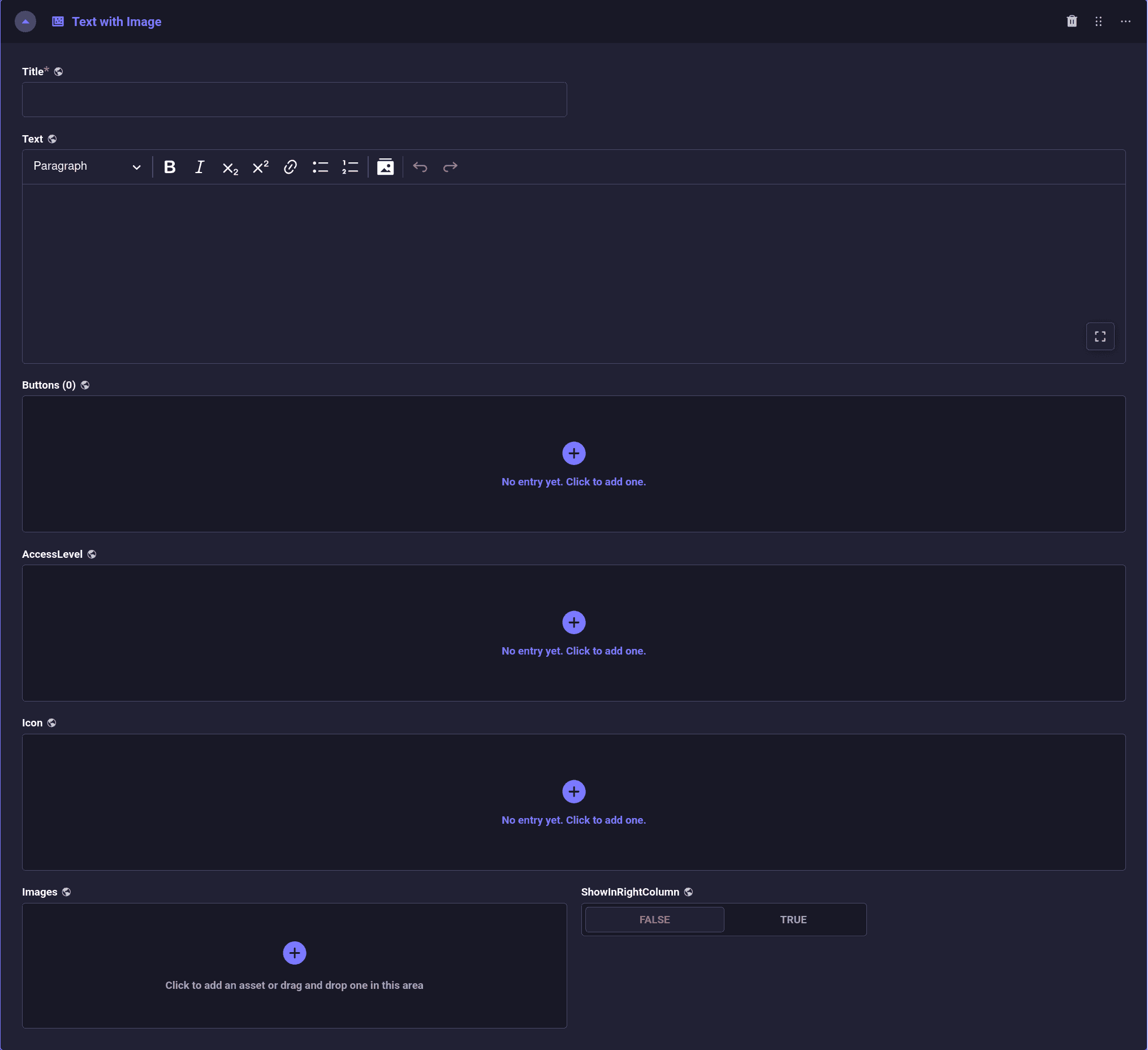Apply superscript formatting

[260, 167]
